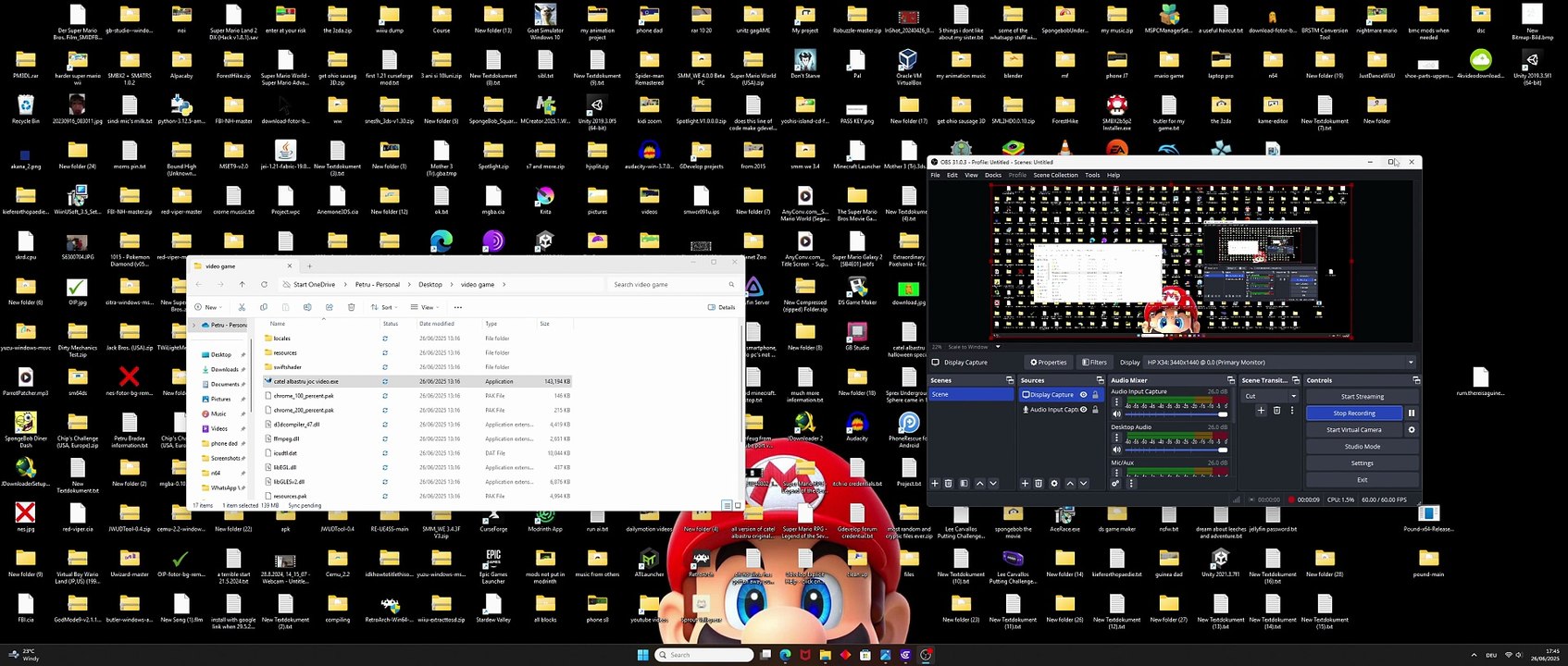Toggle the Details pane in File Explorer

pyautogui.click(x=722, y=307)
